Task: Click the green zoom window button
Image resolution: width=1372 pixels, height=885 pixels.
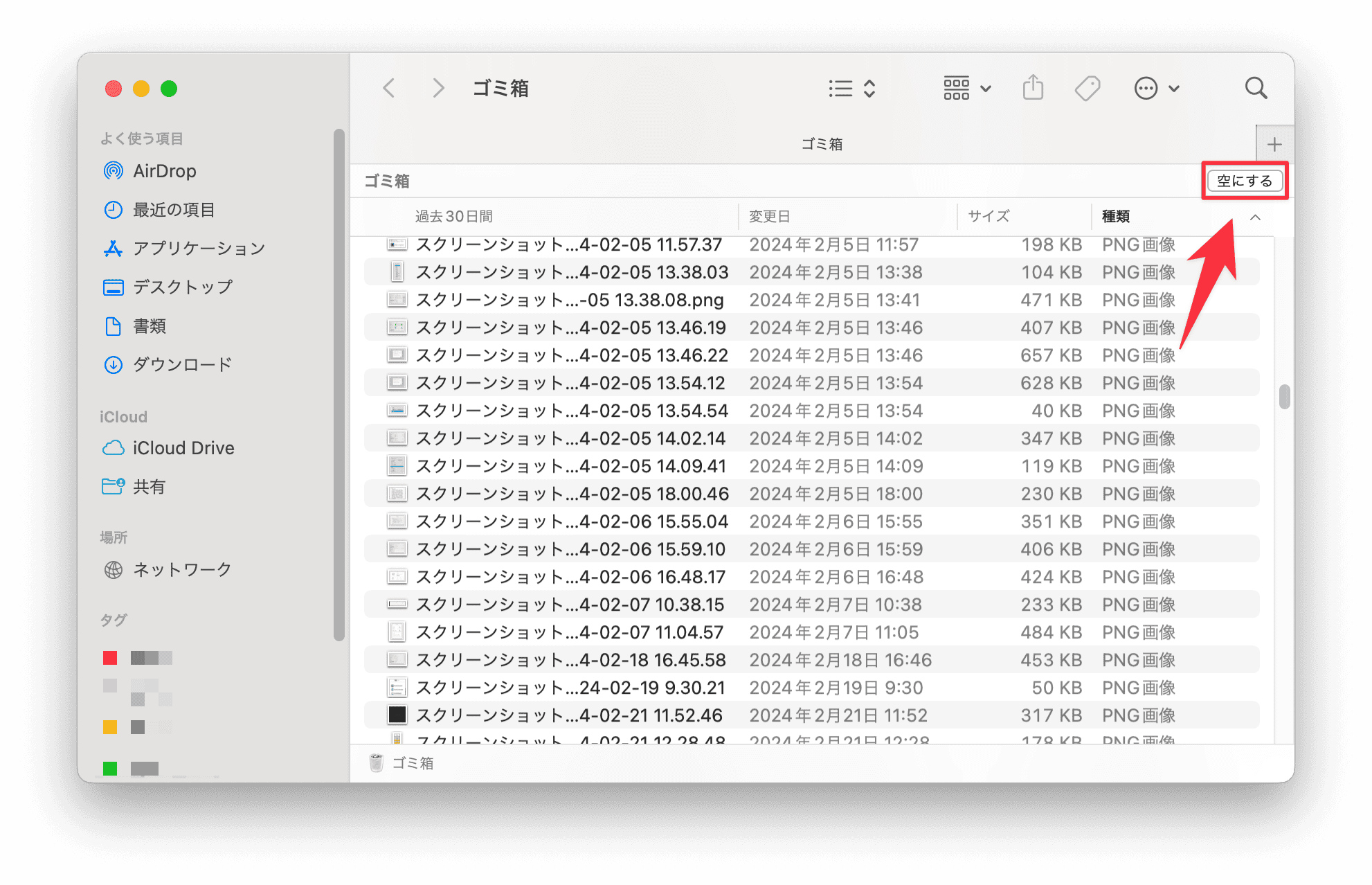Action: click(x=169, y=89)
